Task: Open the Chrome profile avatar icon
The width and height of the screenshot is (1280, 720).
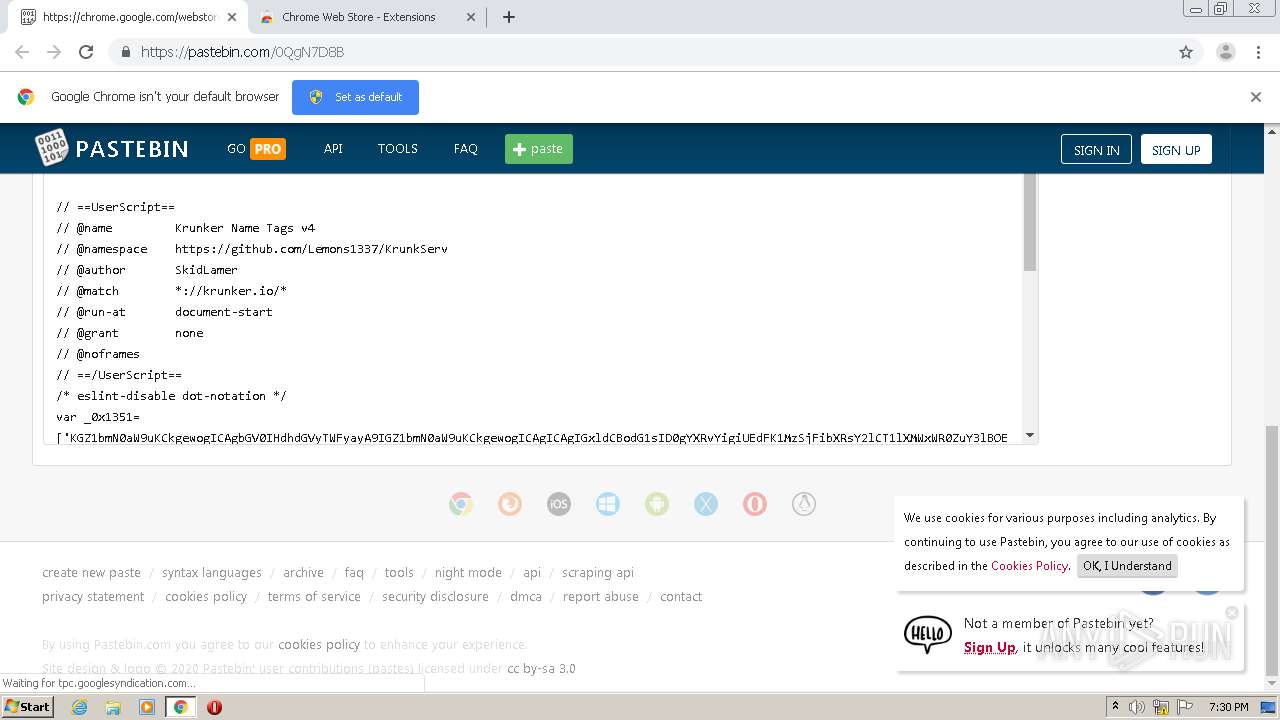Action: click(x=1226, y=52)
